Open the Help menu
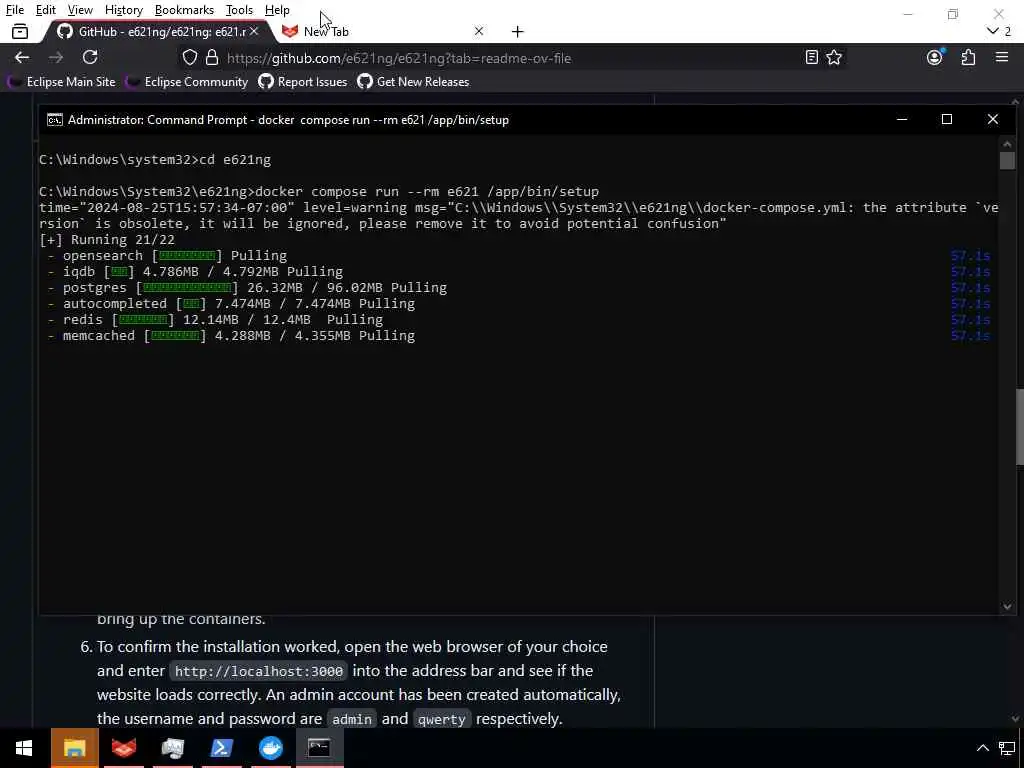 pyautogui.click(x=278, y=10)
